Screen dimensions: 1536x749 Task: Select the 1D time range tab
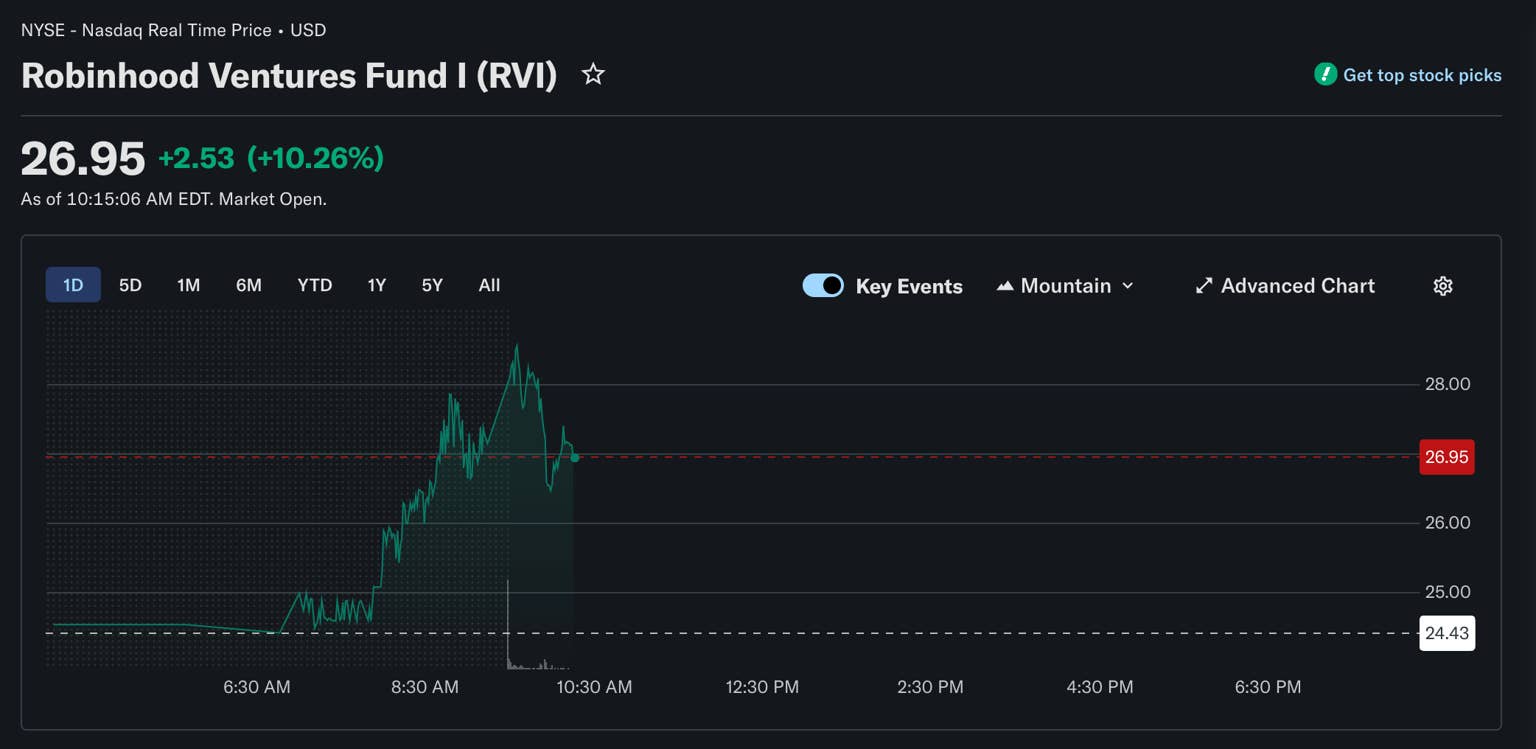pyautogui.click(x=73, y=285)
